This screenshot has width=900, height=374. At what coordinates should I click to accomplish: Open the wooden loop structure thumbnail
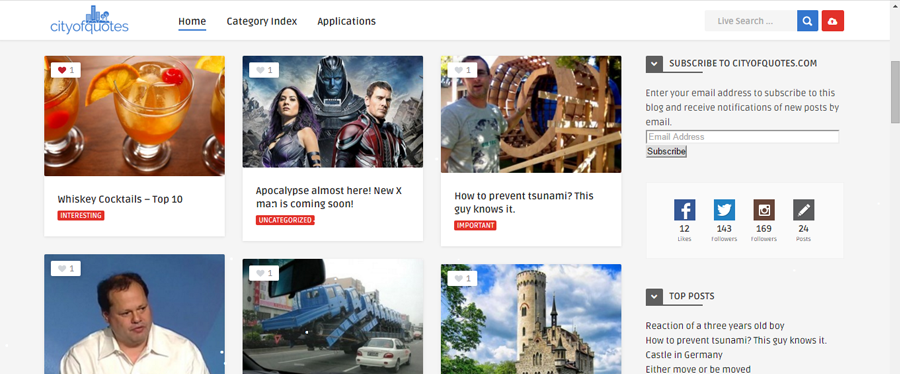tap(531, 114)
